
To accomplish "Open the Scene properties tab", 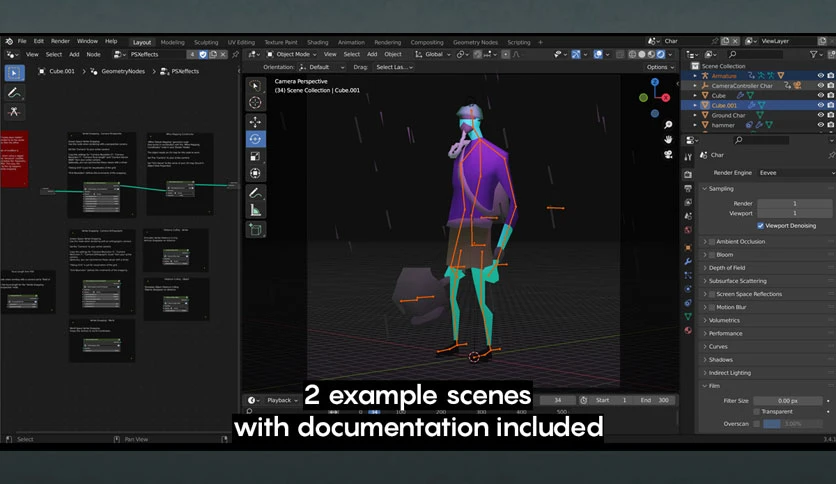I will [x=688, y=216].
